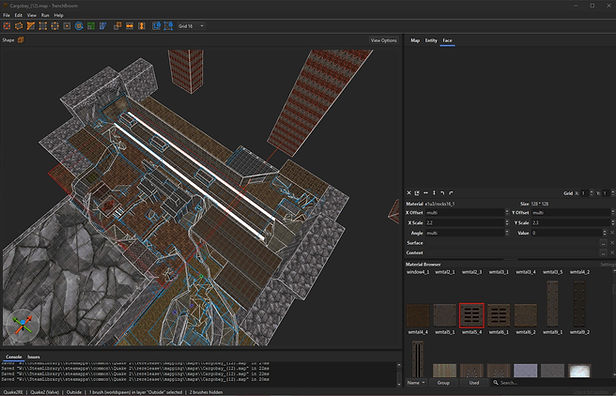Select the wmtal4_4 material thumbnail
Screen dimensions: 616x396
click(x=418, y=315)
